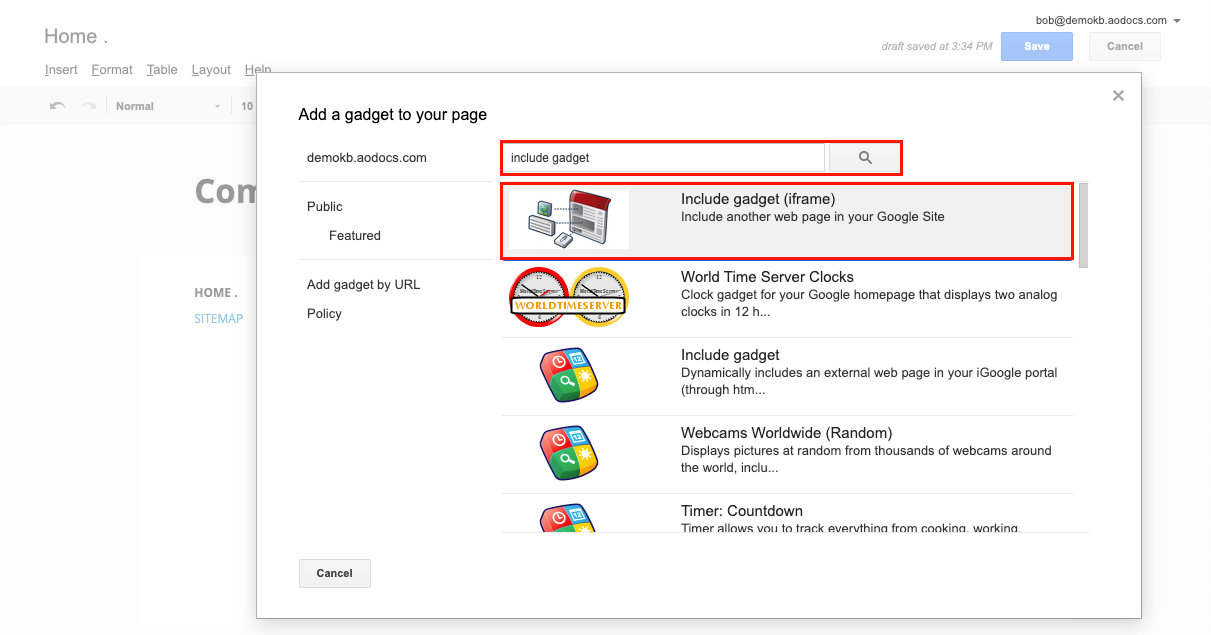Open the Format menu
The width and height of the screenshot is (1211, 635).
tap(112, 69)
